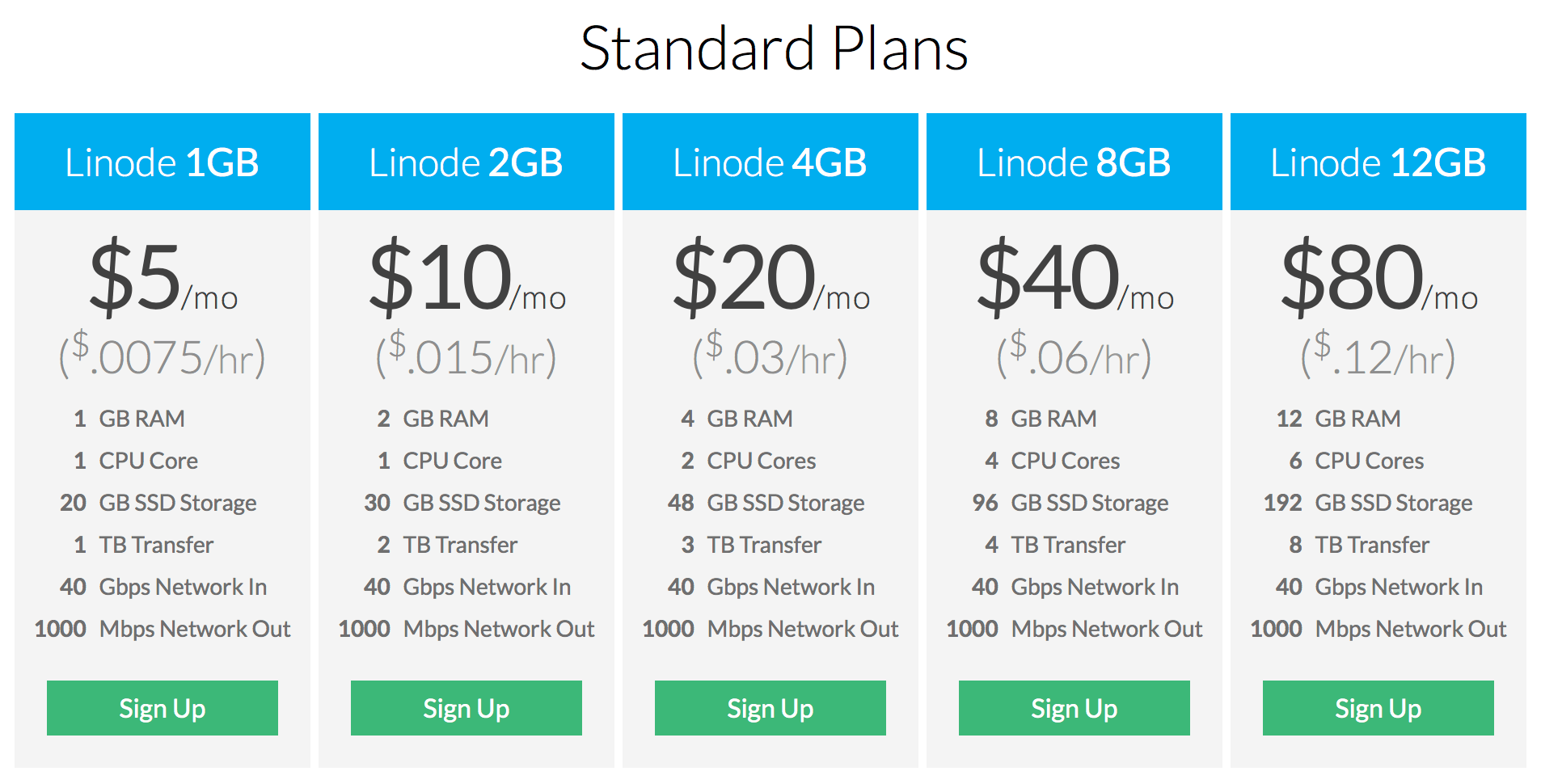Click 2 CPU Cores in 4GB plan

[749, 461]
